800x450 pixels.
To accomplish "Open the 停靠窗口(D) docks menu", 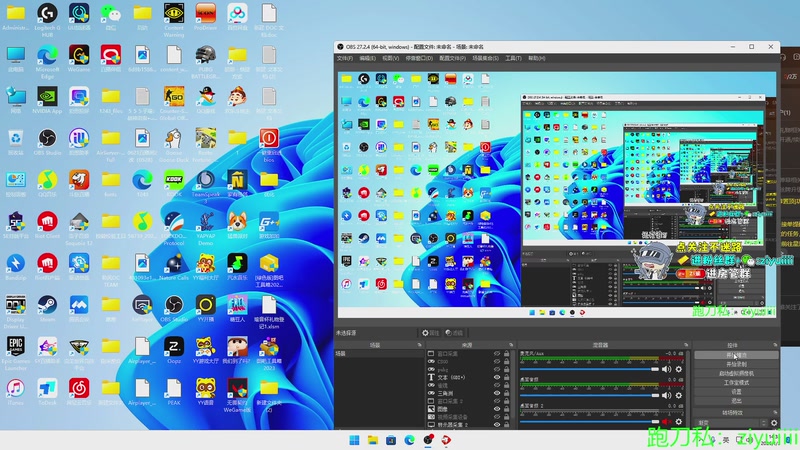I will (x=419, y=58).
